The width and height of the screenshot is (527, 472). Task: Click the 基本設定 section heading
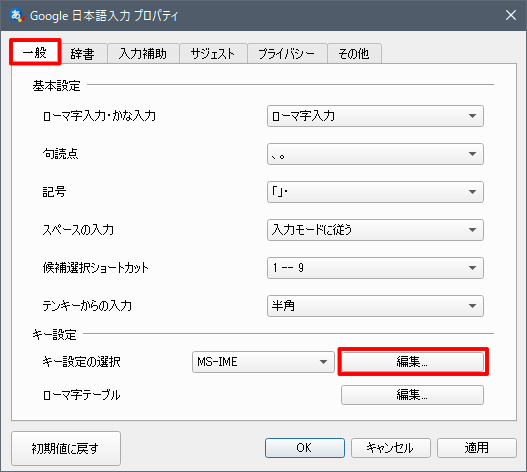[56, 86]
